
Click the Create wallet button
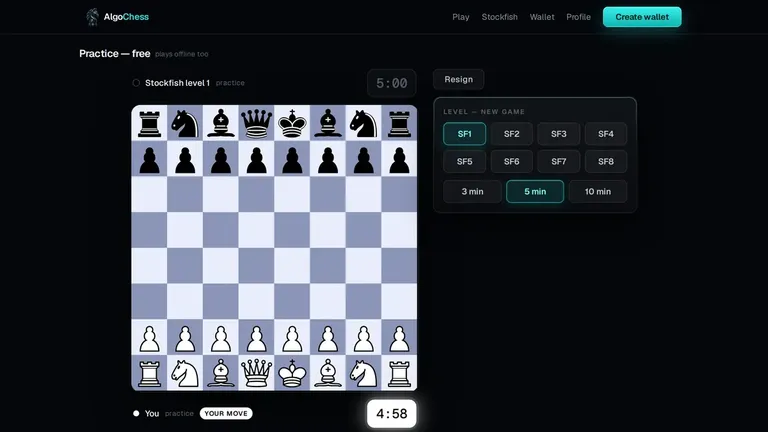(642, 17)
